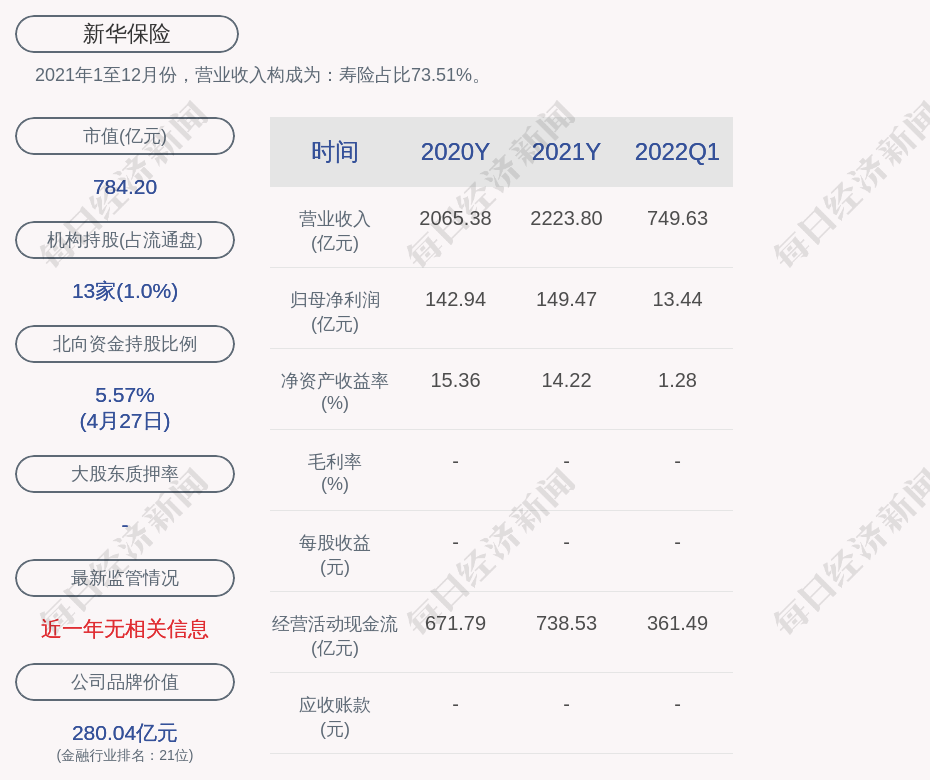The height and width of the screenshot is (780, 930).
Task: Select the 归母净利润(亿元) row label
Action: tap(334, 311)
